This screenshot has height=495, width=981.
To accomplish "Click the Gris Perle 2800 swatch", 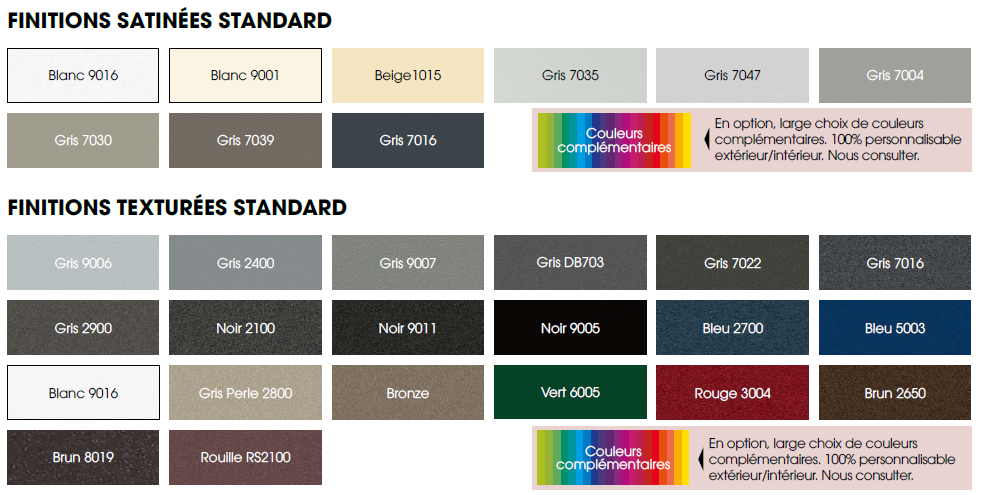I will (x=245, y=393).
